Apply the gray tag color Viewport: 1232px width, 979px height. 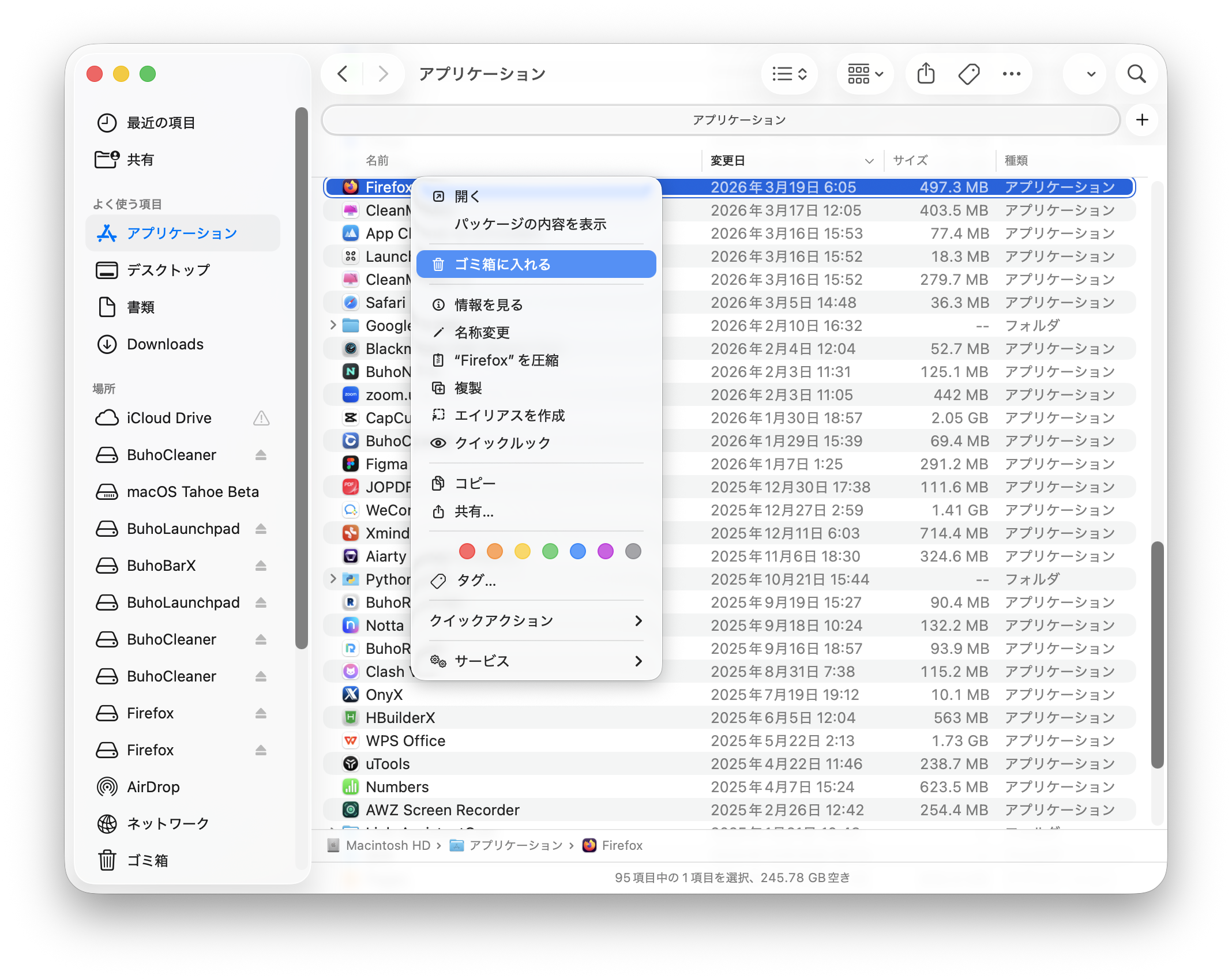(633, 552)
